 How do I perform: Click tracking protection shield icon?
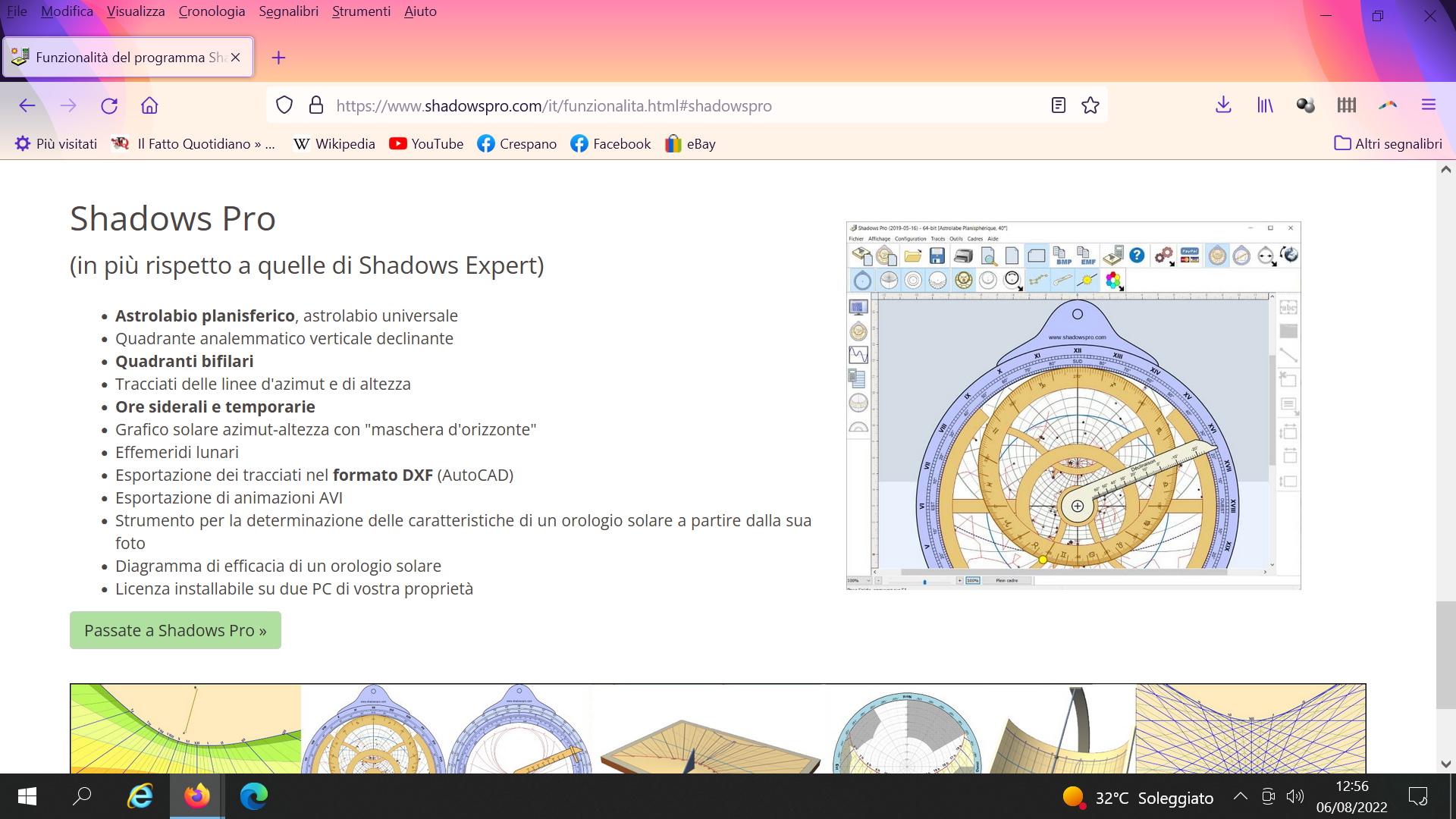[x=284, y=105]
